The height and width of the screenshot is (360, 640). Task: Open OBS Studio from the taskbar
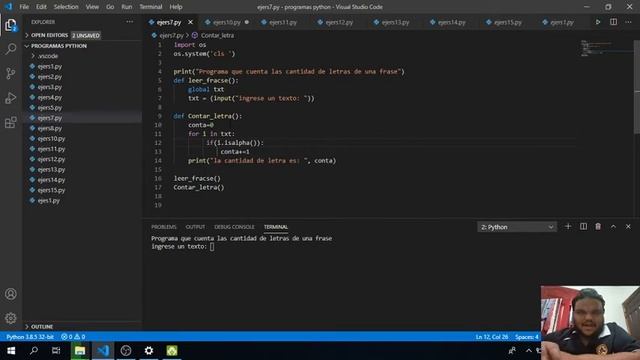pyautogui.click(x=126, y=351)
